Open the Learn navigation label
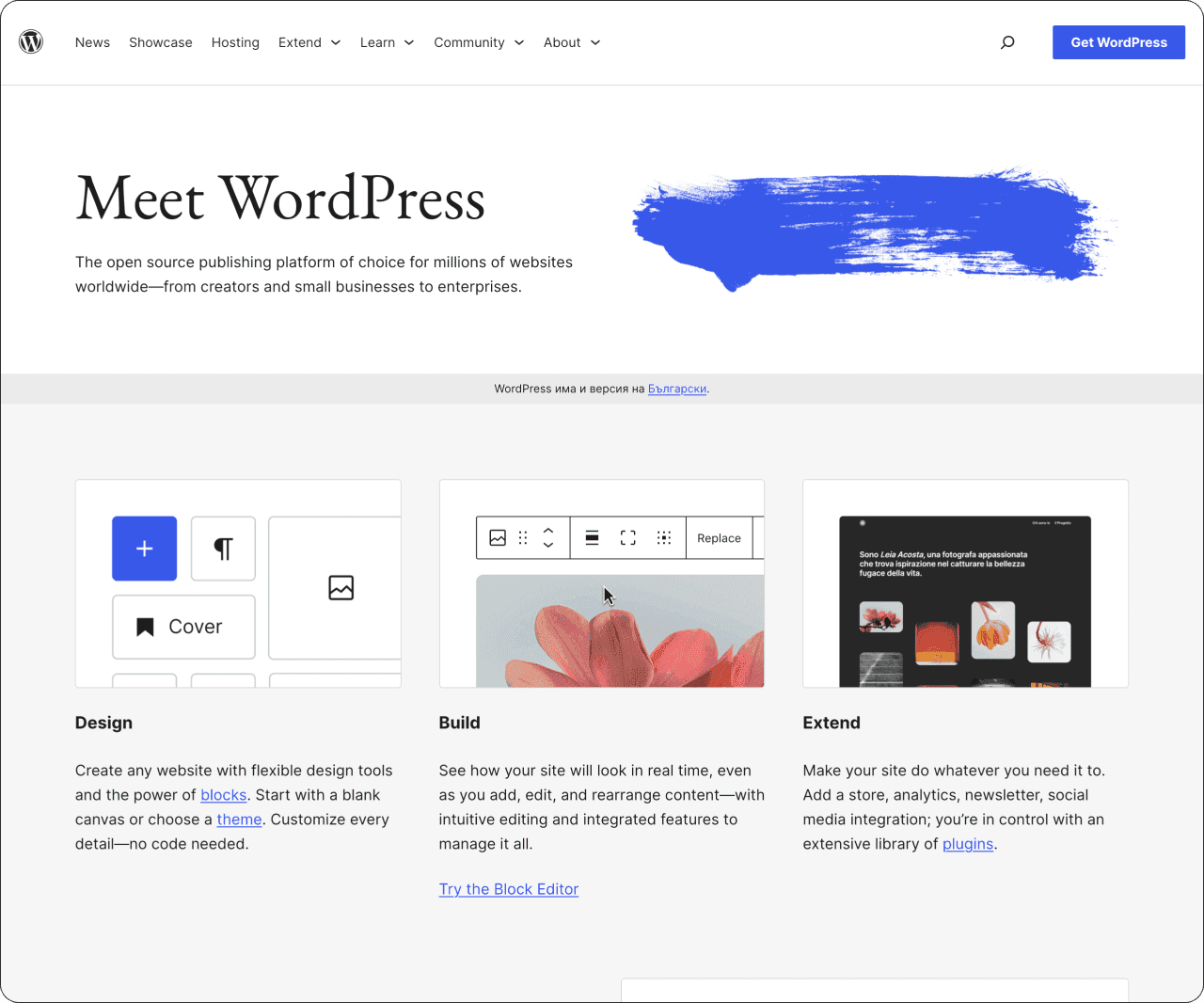Viewport: 1204px width, 1003px height. point(377,42)
